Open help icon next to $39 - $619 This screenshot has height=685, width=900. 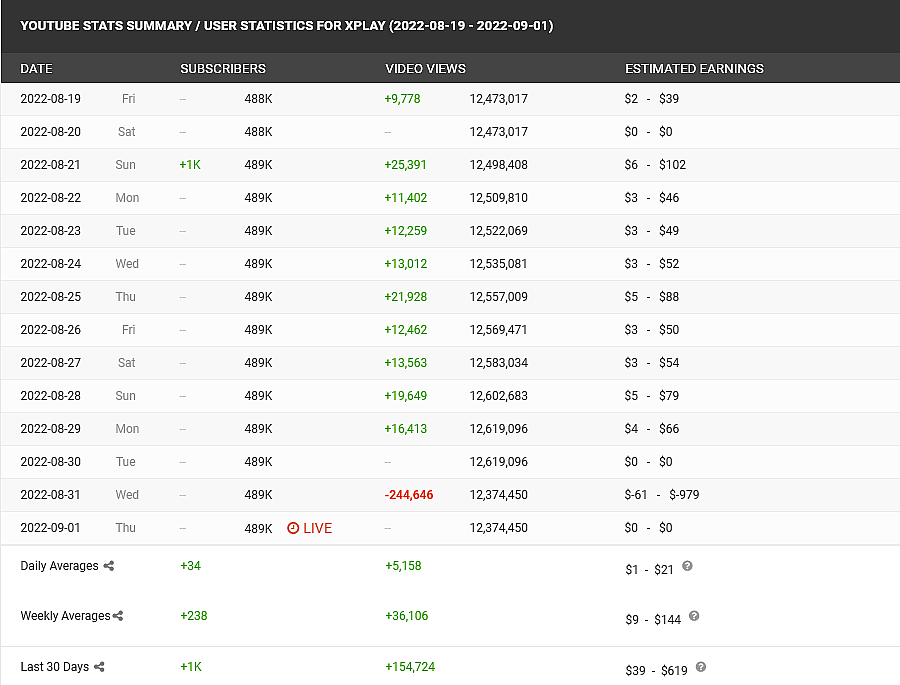click(x=701, y=667)
